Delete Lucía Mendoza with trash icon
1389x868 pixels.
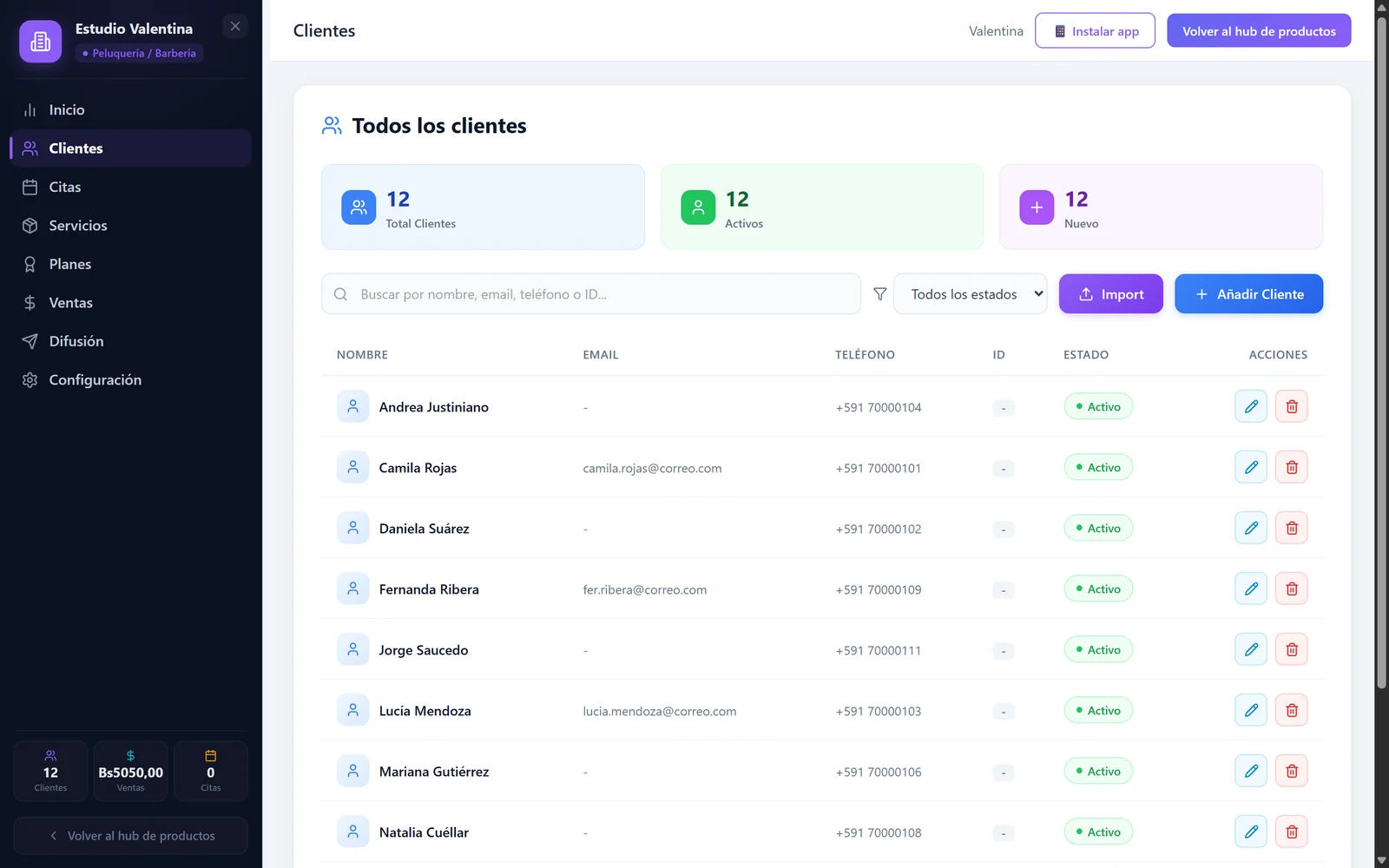pyautogui.click(x=1292, y=710)
